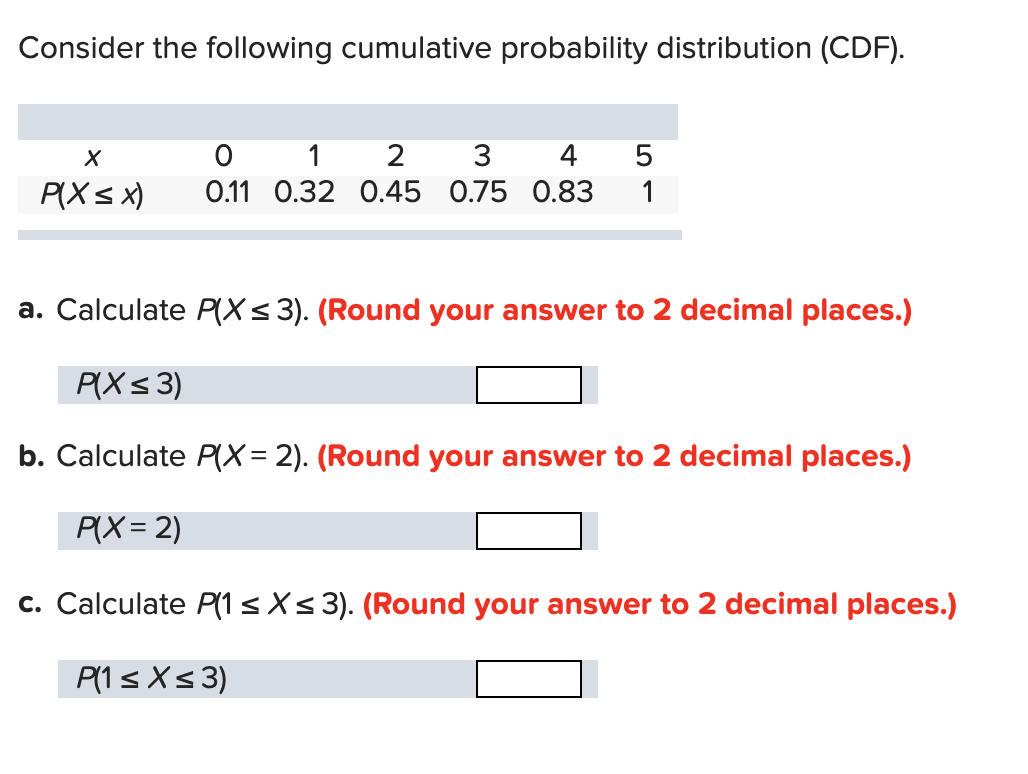Click the question b label text
Viewport: 1028px width, 774px height.
point(30,456)
